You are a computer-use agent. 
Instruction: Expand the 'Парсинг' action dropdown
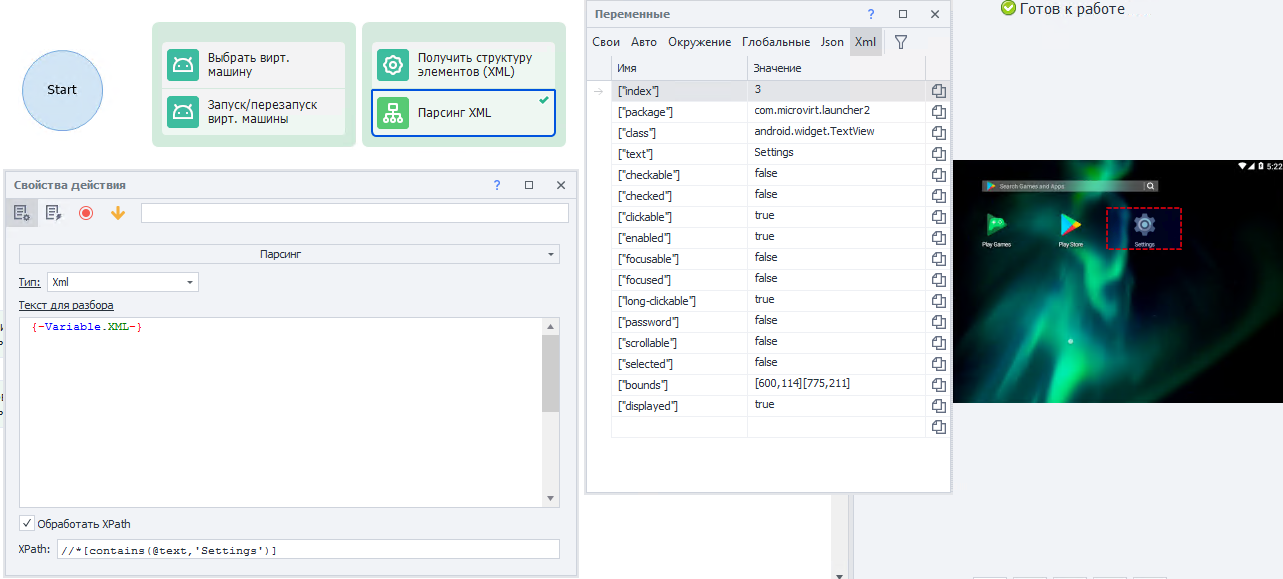coord(553,254)
